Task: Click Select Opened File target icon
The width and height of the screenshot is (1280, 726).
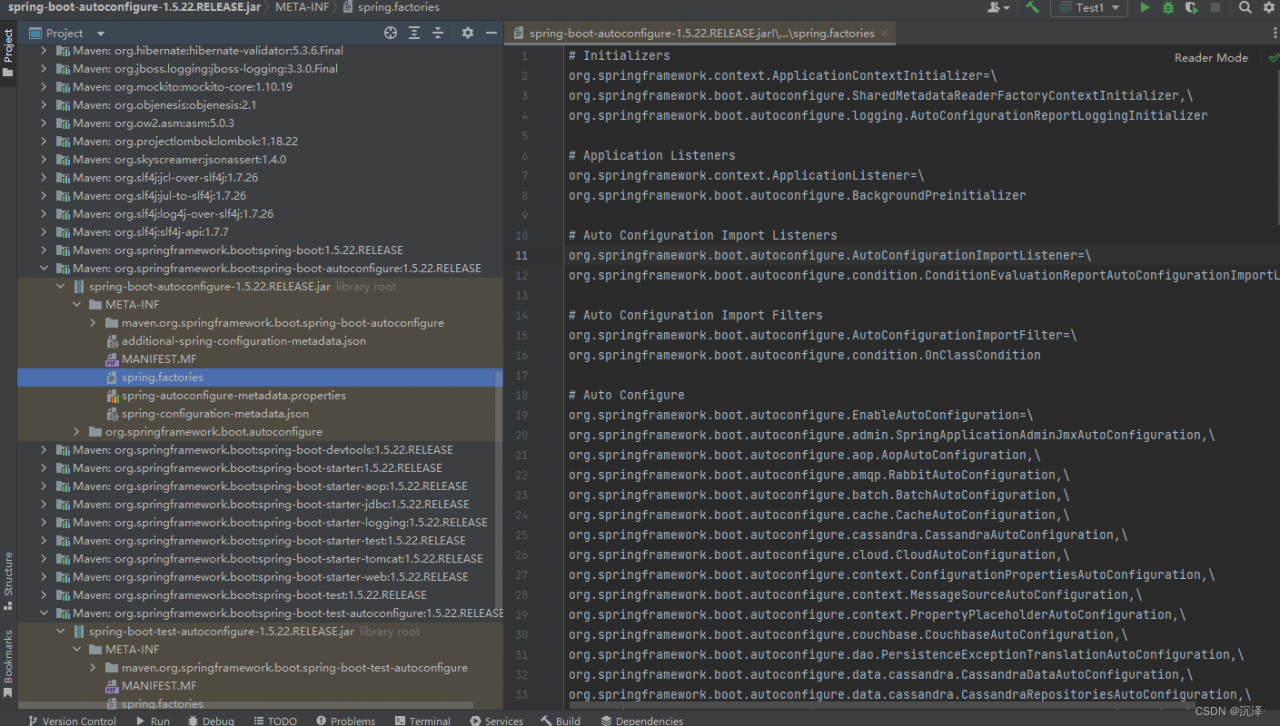Action: pyautogui.click(x=391, y=33)
